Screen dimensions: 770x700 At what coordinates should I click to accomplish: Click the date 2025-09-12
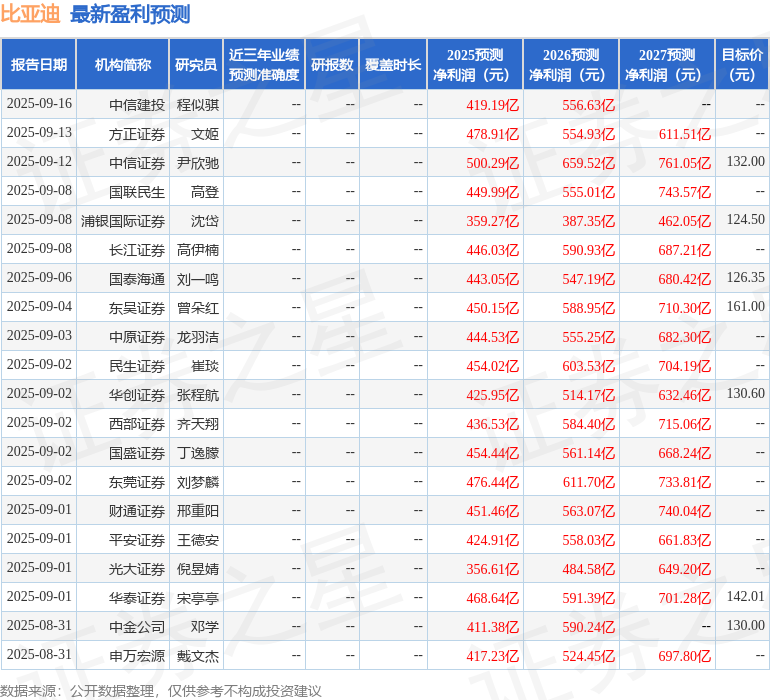[39, 161]
